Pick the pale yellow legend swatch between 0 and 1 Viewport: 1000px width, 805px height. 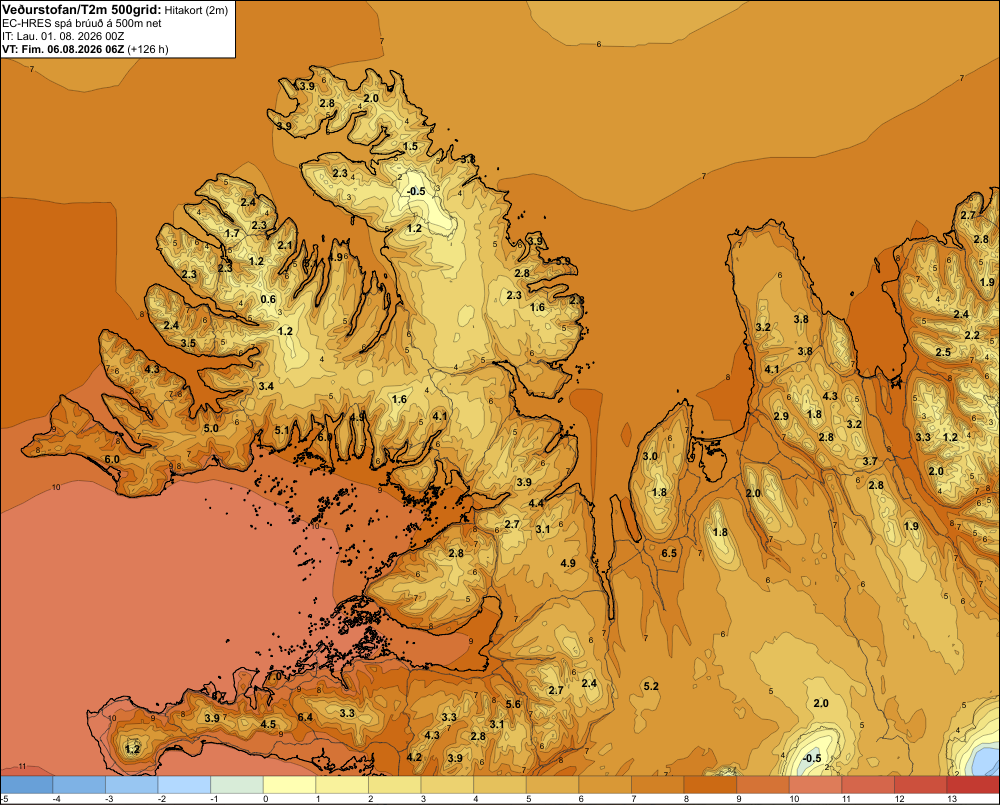[289, 785]
